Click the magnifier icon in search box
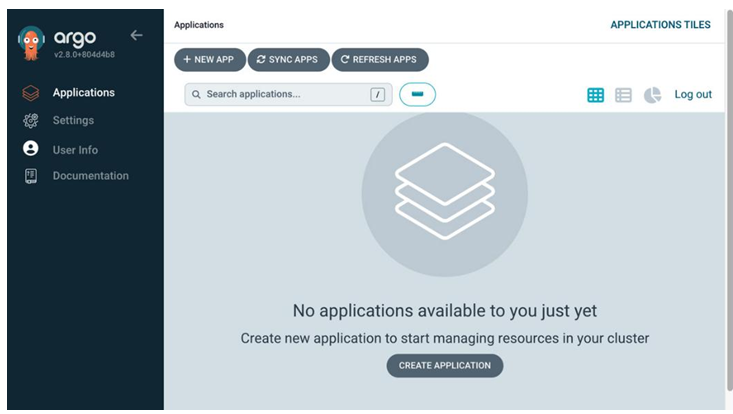Image resolution: width=733 pixels, height=414 pixels. click(x=196, y=94)
